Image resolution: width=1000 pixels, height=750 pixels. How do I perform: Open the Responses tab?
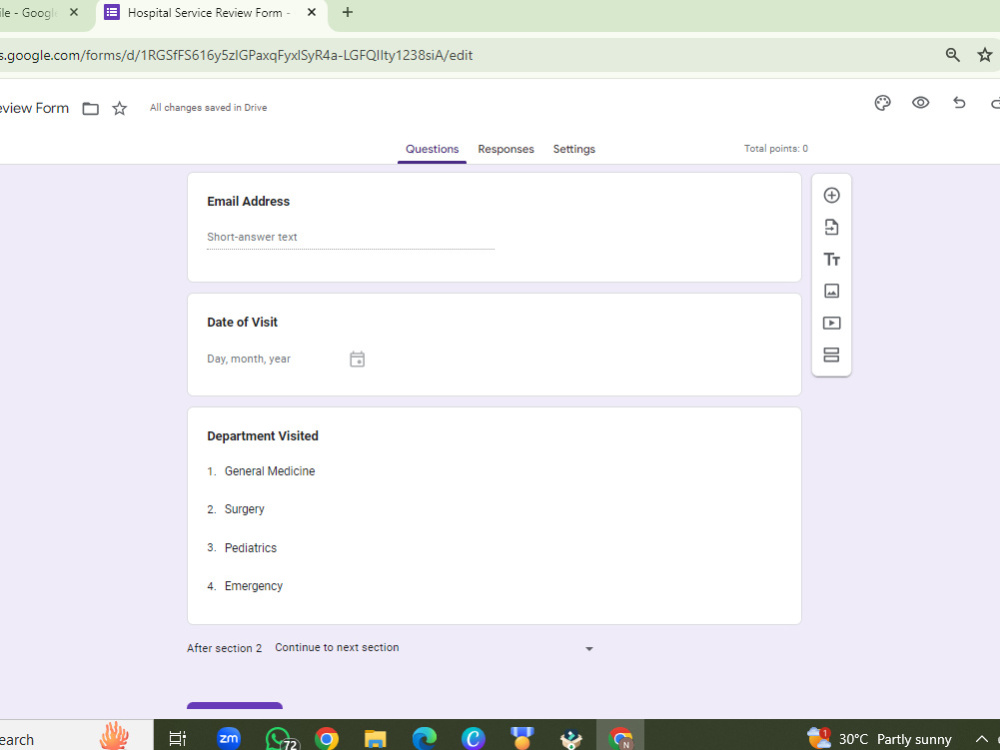[x=506, y=149]
